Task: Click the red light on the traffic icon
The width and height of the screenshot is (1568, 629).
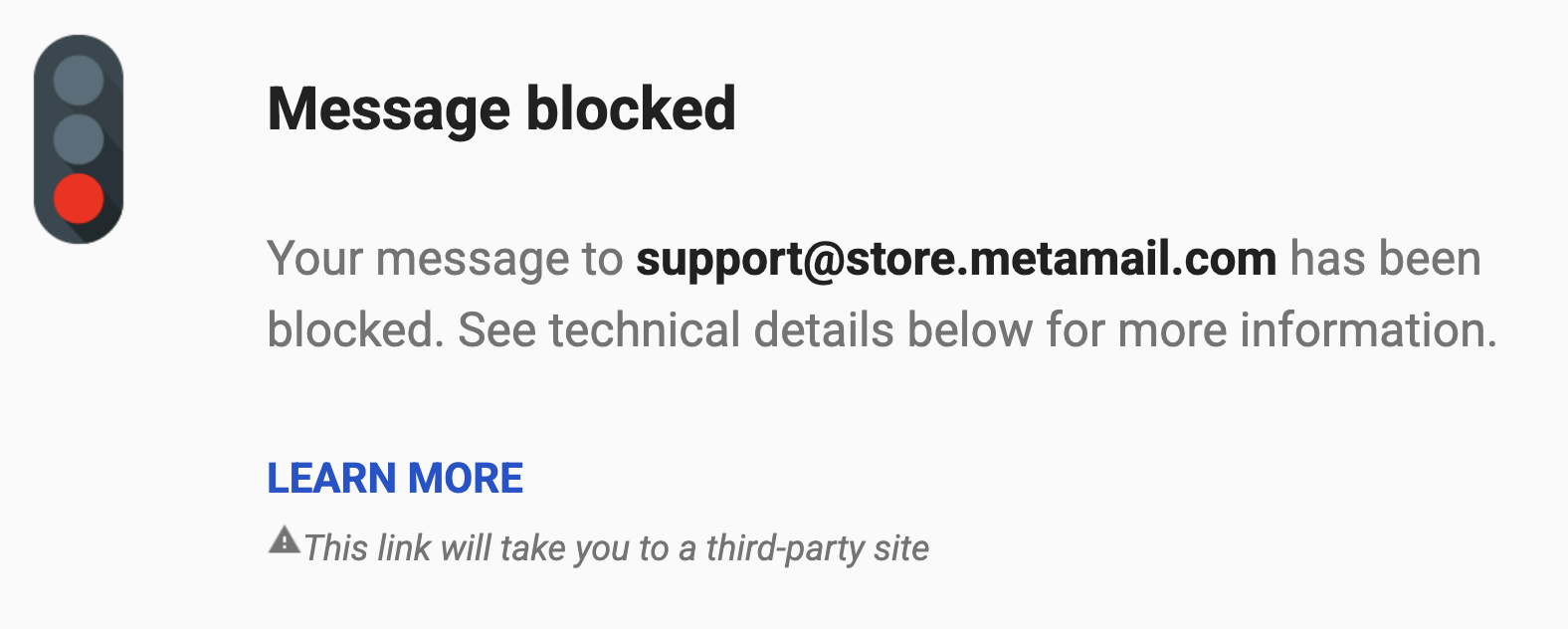Action: tap(79, 198)
